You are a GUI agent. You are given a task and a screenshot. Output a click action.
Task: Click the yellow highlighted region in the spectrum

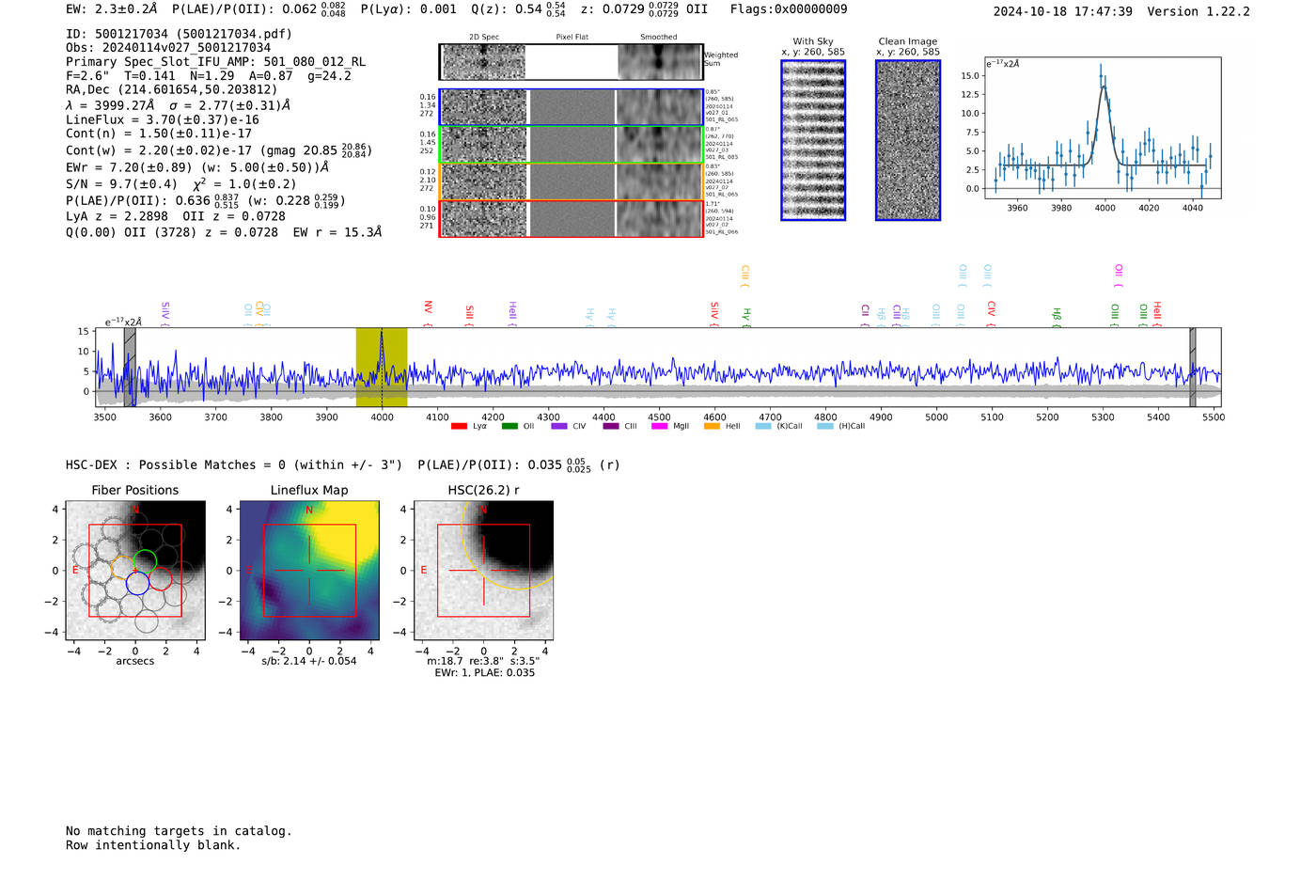[382, 368]
